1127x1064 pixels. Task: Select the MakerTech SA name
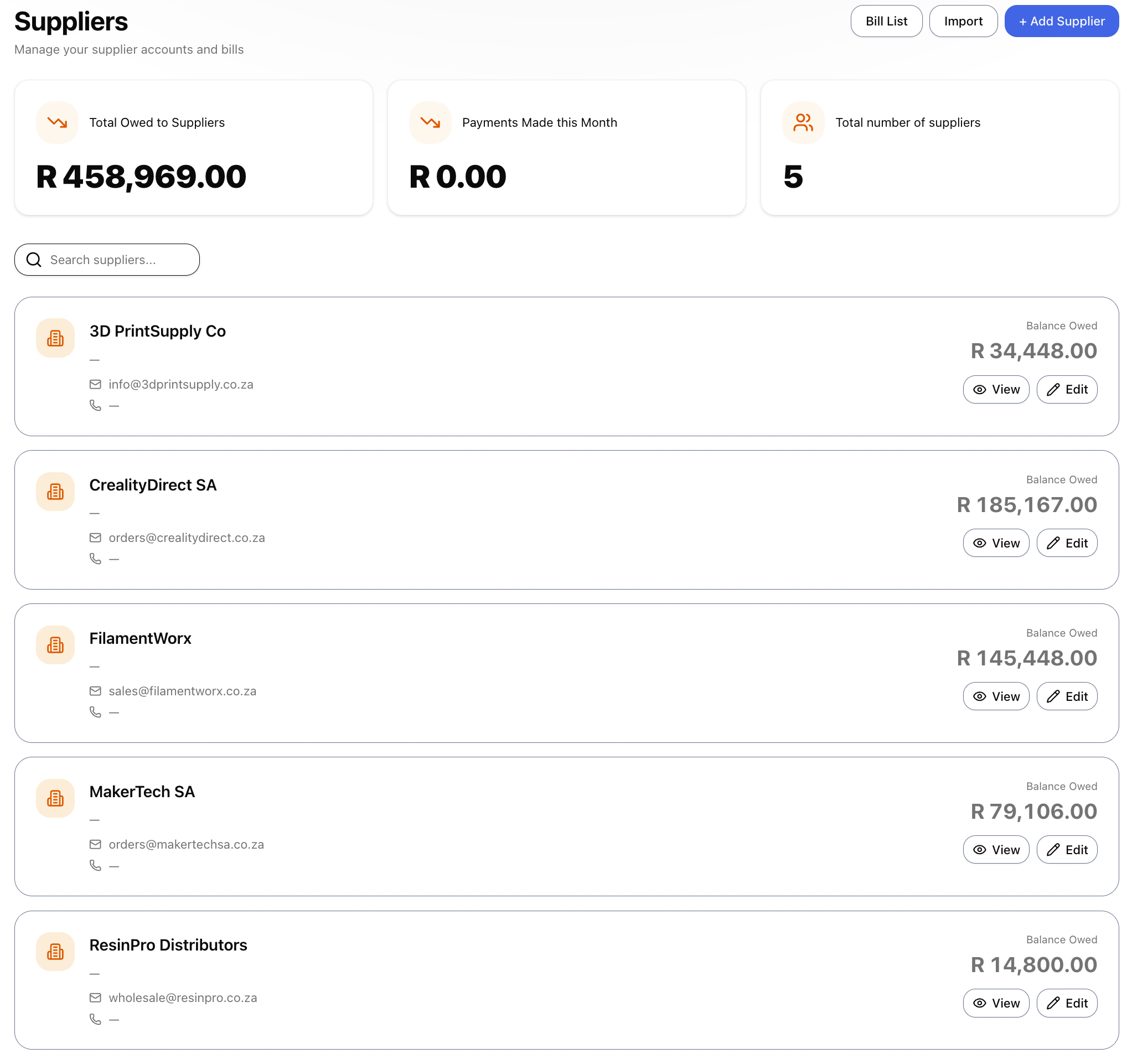pyautogui.click(x=142, y=792)
